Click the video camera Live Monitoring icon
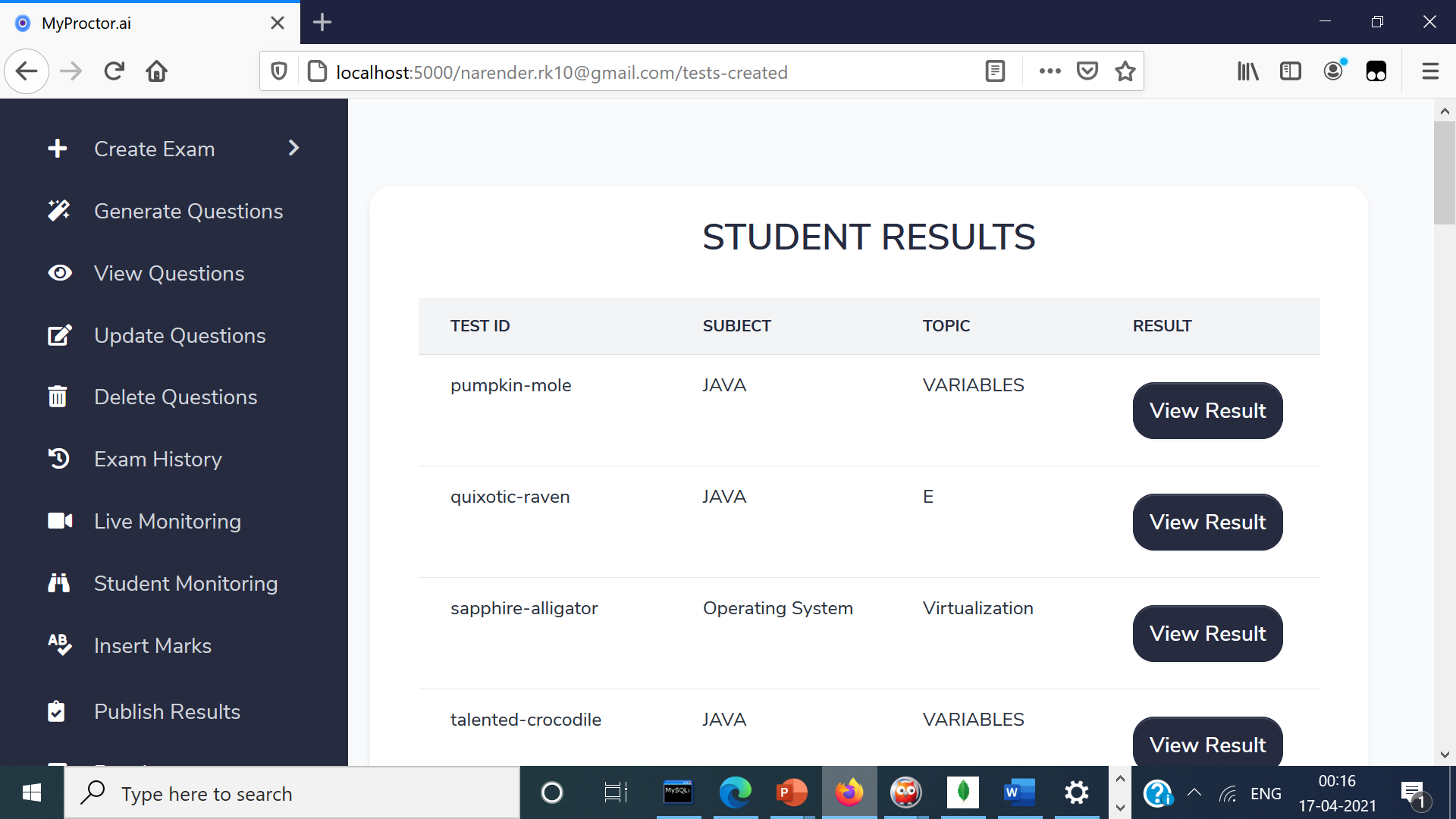The width and height of the screenshot is (1456, 819). pyautogui.click(x=60, y=521)
